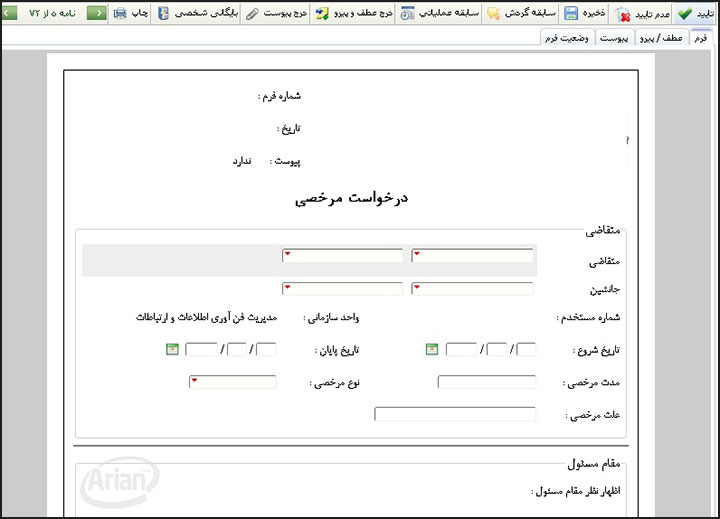Screen dimensions: 720x519
Task: Click the مدت مرخصی input field
Action: [487, 382]
